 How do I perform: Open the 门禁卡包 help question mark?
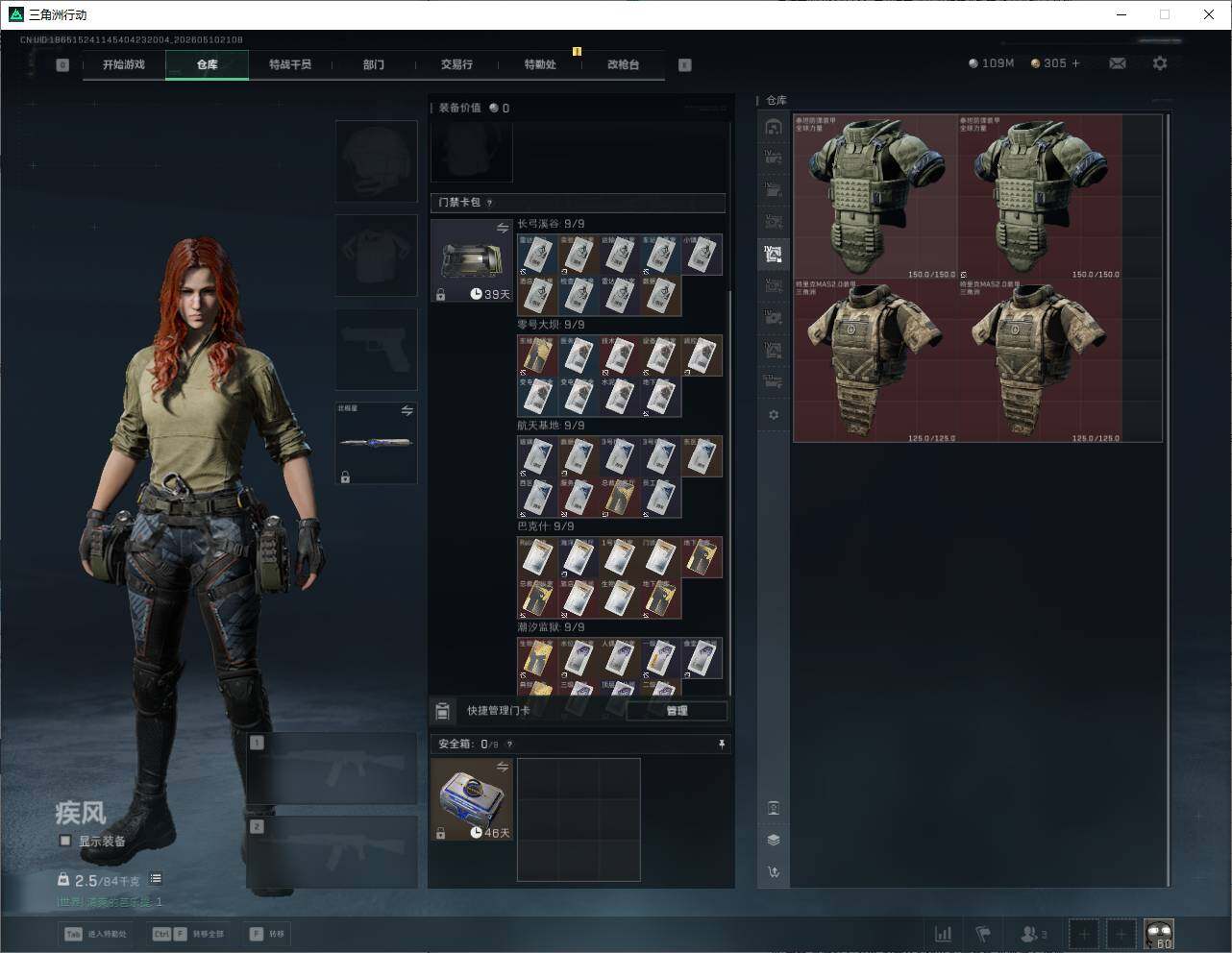click(x=490, y=203)
